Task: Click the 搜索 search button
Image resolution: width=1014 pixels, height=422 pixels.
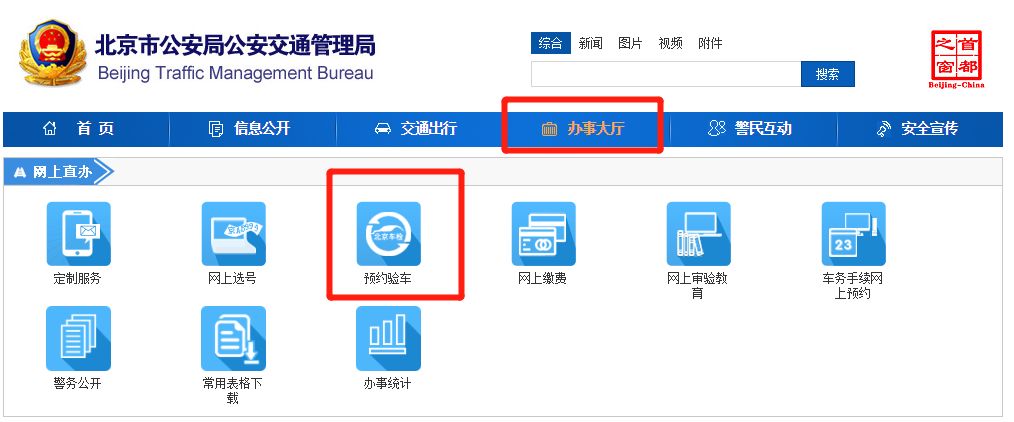Action: tap(828, 74)
